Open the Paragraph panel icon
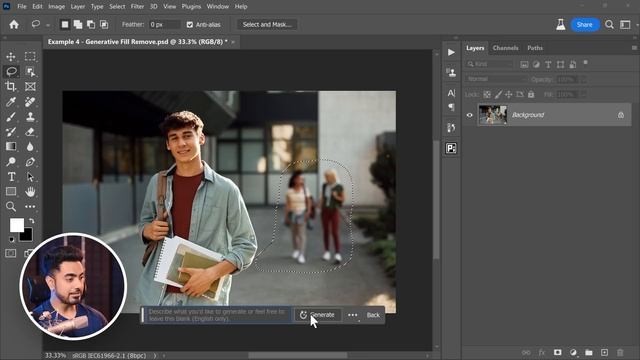The width and height of the screenshot is (640, 360). pyautogui.click(x=451, y=107)
